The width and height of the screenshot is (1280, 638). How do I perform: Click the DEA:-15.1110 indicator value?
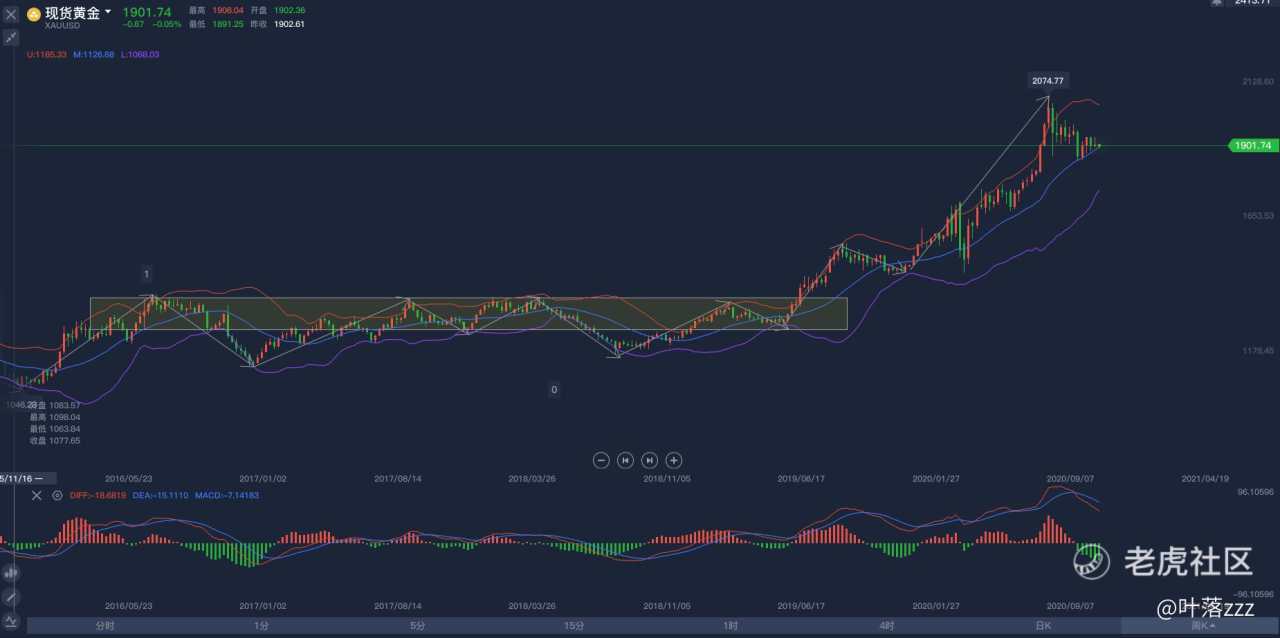click(161, 495)
